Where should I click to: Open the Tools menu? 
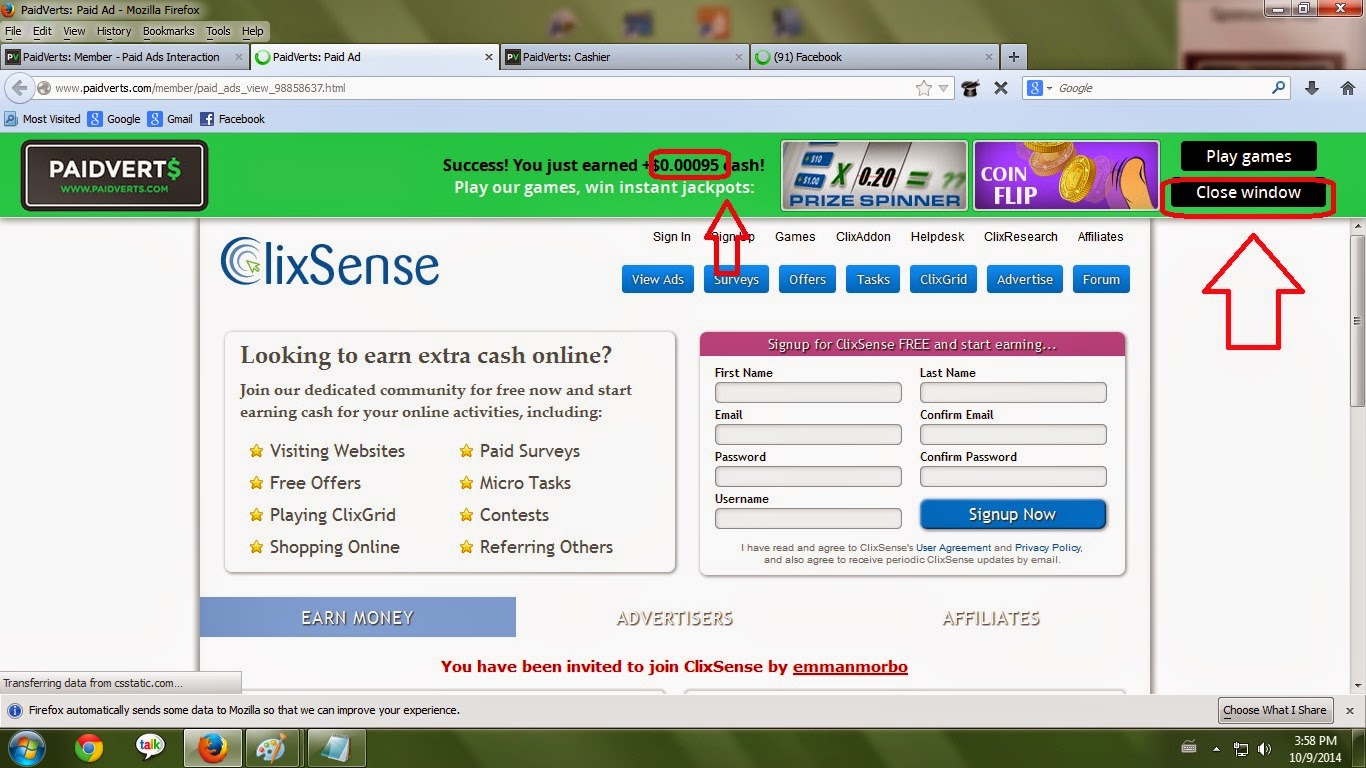point(218,31)
